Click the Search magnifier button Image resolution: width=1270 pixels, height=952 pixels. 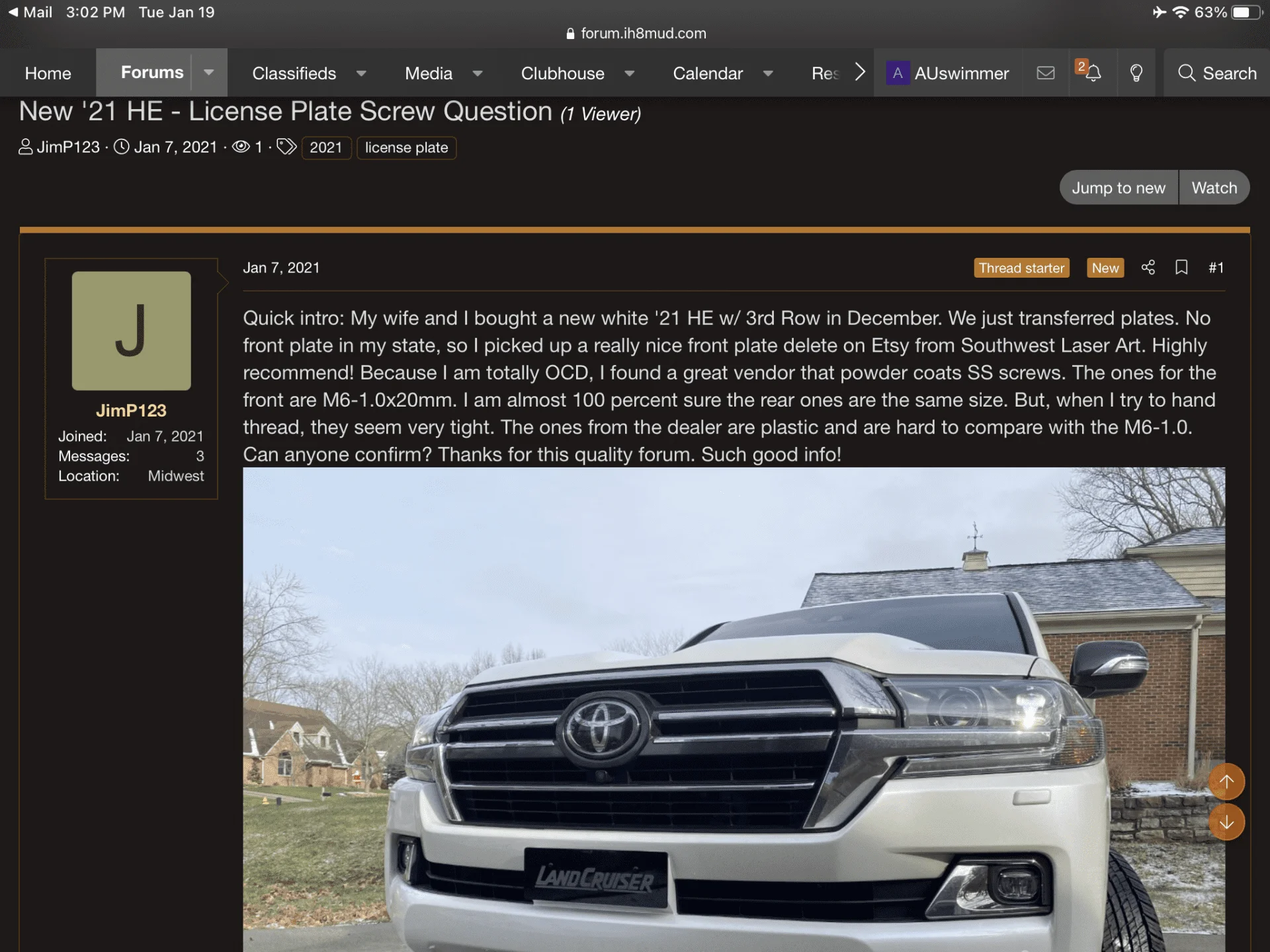pyautogui.click(x=1217, y=73)
